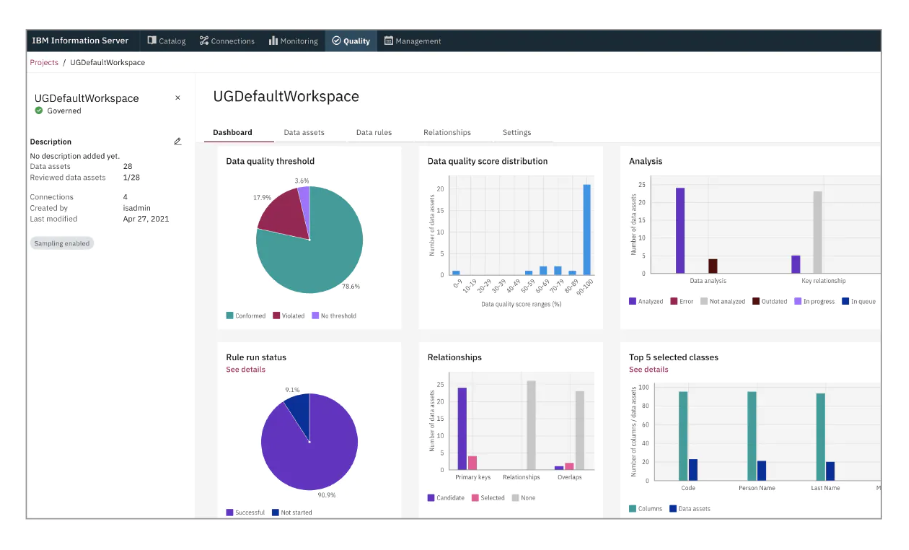Screen dimensions: 909x550
Task: Toggle the Selected legend swatch
Action: [475, 498]
